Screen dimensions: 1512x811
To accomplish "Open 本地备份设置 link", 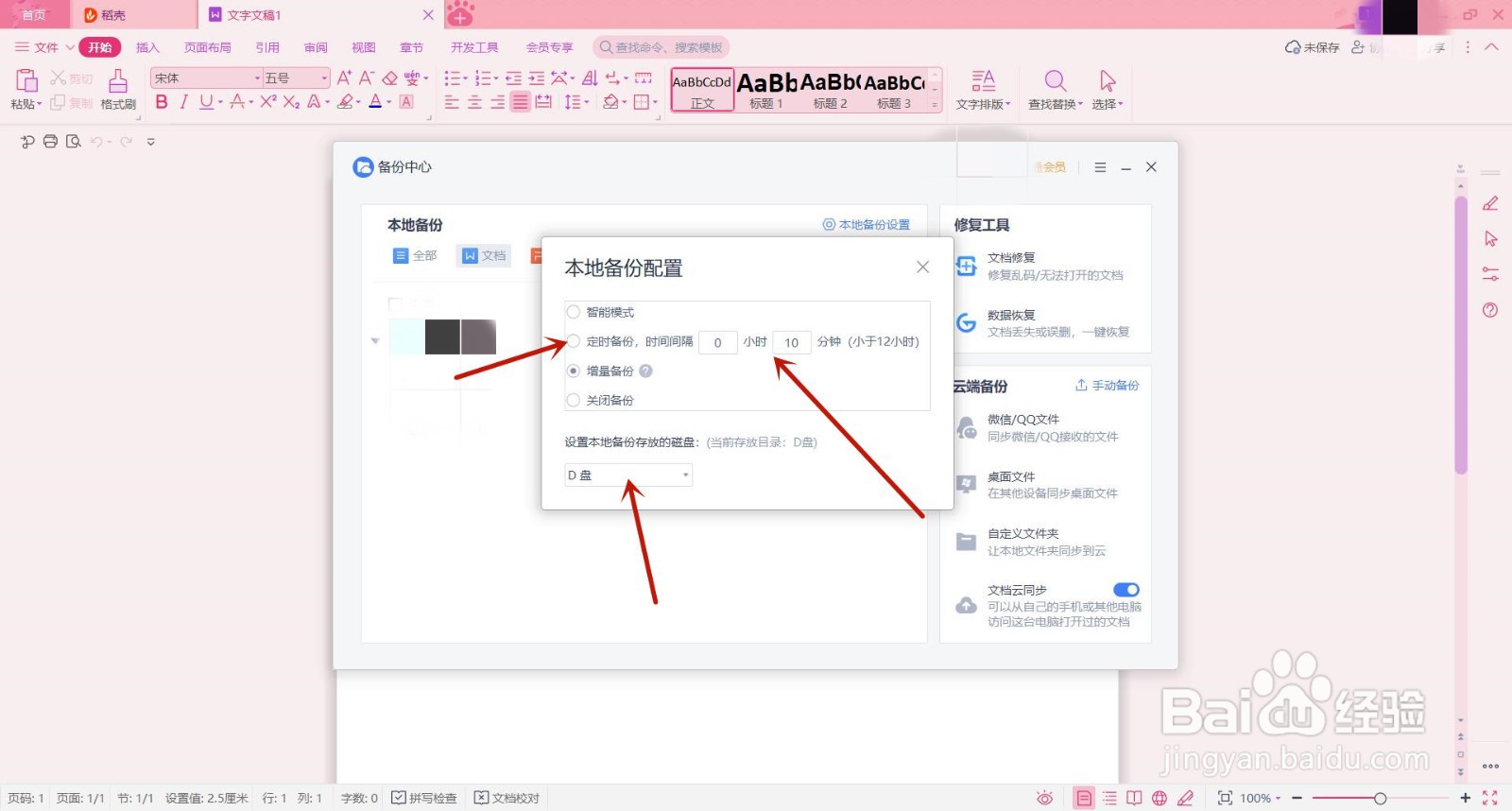I will [867, 225].
